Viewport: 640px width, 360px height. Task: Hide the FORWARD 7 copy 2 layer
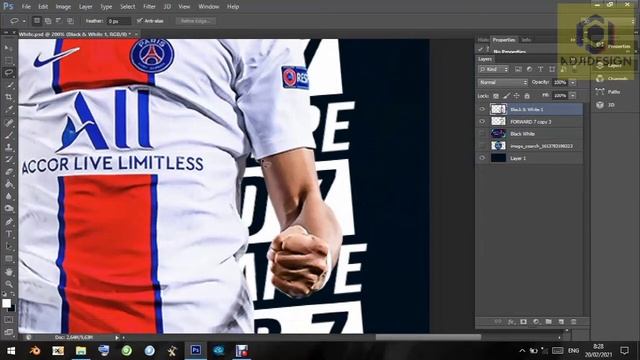tap(482, 122)
